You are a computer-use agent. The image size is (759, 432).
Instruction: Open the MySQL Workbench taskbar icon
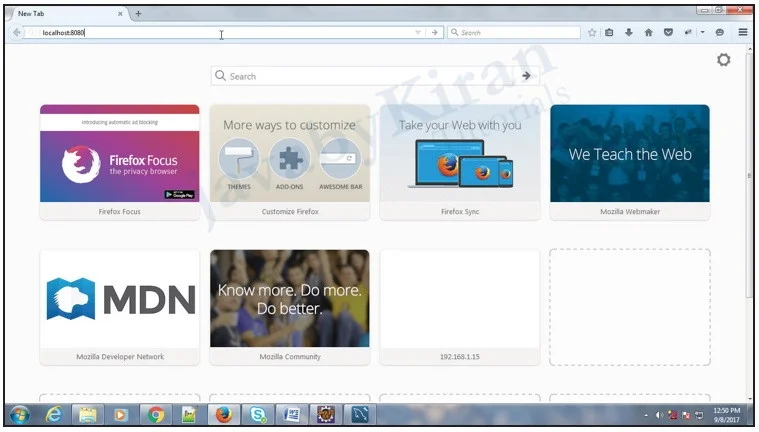(x=360, y=415)
